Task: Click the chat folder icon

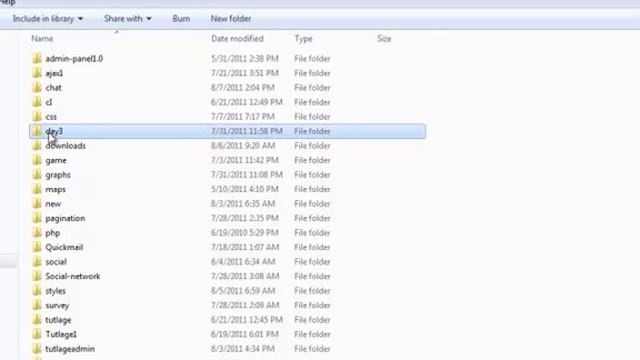Action: (x=37, y=87)
